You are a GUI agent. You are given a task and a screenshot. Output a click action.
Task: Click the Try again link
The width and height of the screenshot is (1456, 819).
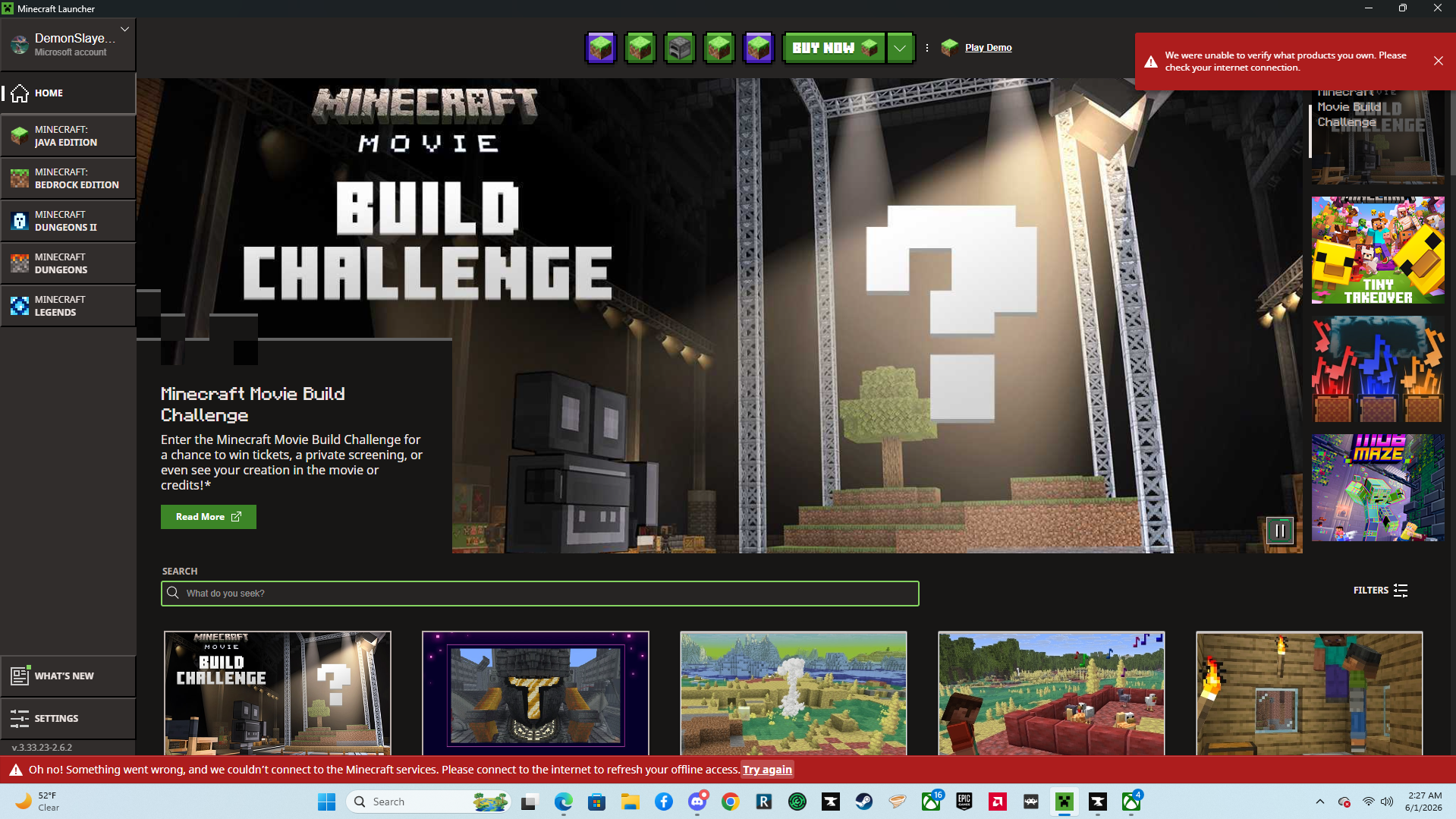point(767,770)
